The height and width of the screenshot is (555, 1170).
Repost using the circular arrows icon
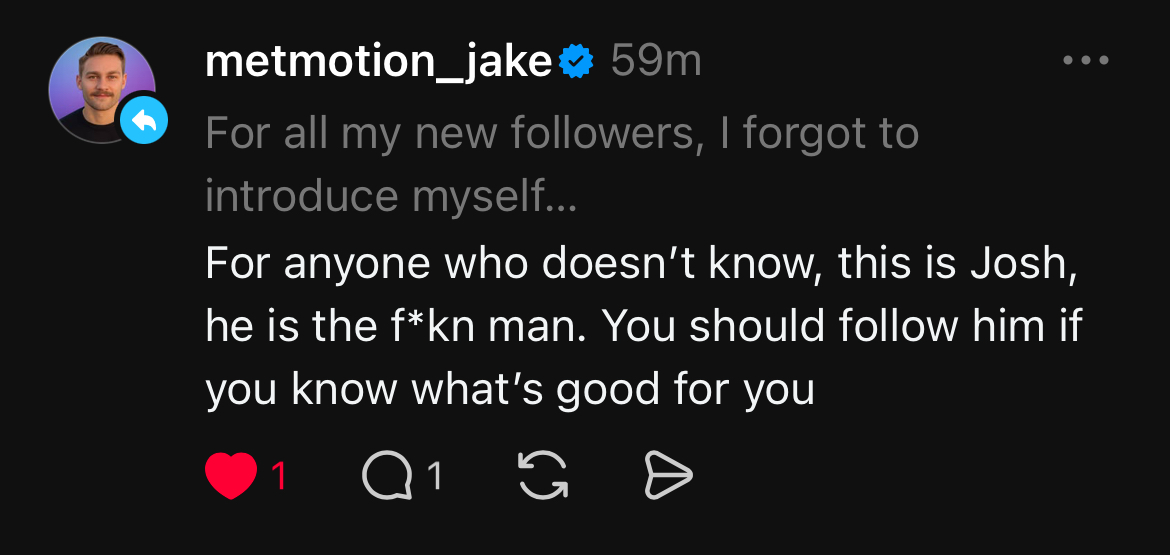543,476
